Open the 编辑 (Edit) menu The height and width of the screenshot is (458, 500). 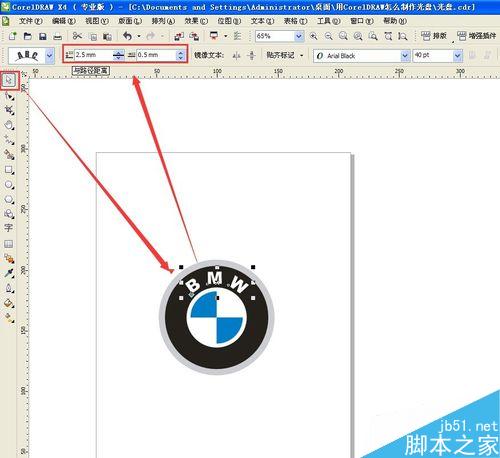click(x=63, y=21)
